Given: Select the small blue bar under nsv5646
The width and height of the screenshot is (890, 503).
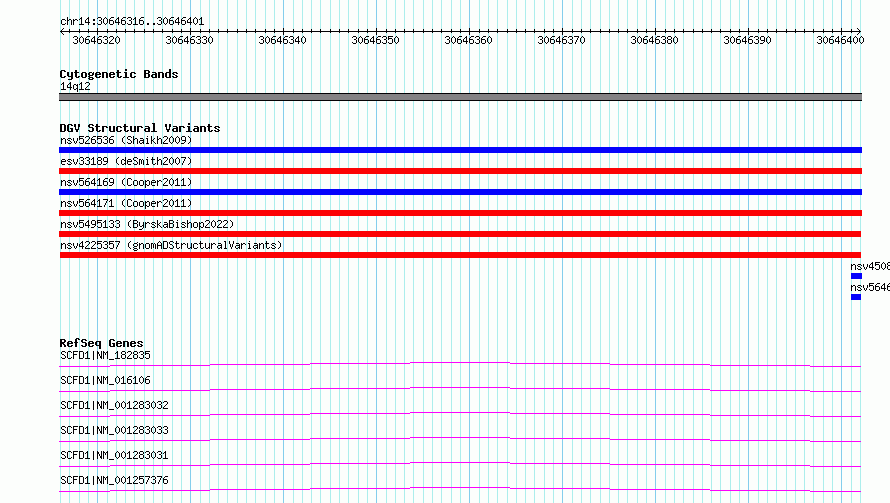Looking at the screenshot, I should (x=856, y=297).
